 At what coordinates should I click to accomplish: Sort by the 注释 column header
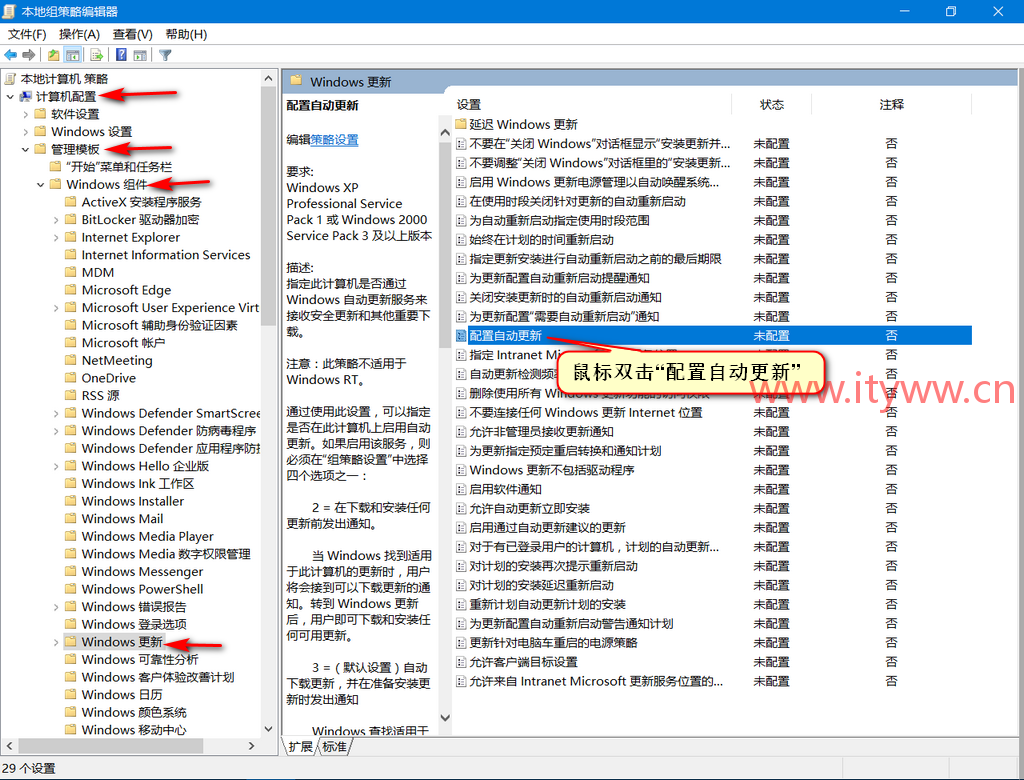[x=891, y=105]
